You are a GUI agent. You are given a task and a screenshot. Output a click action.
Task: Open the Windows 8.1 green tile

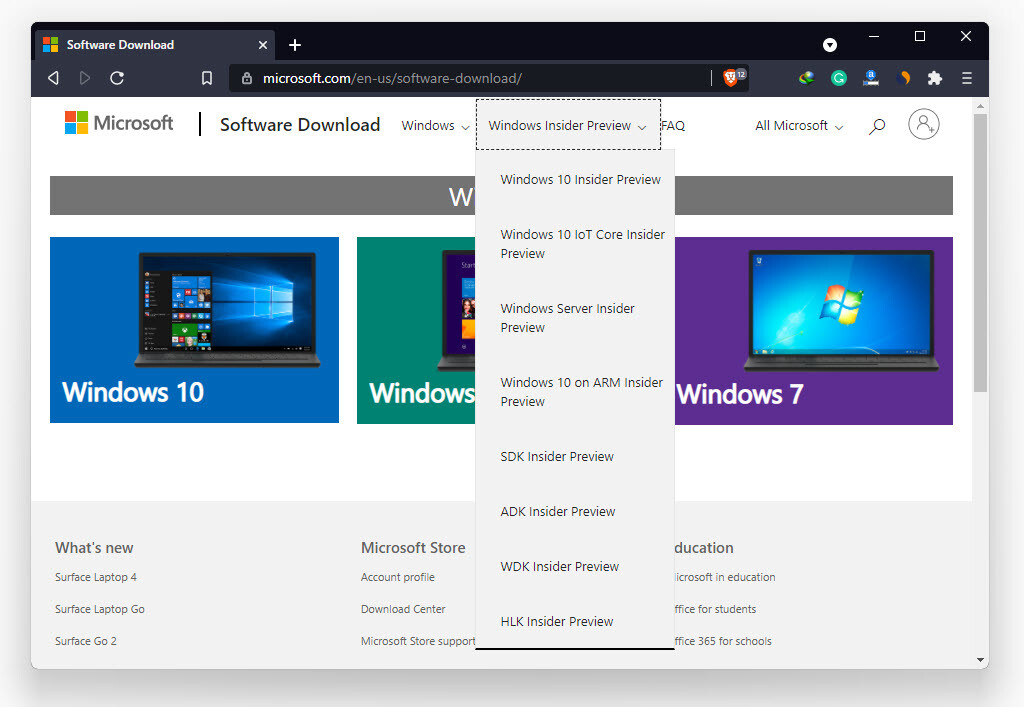[416, 330]
